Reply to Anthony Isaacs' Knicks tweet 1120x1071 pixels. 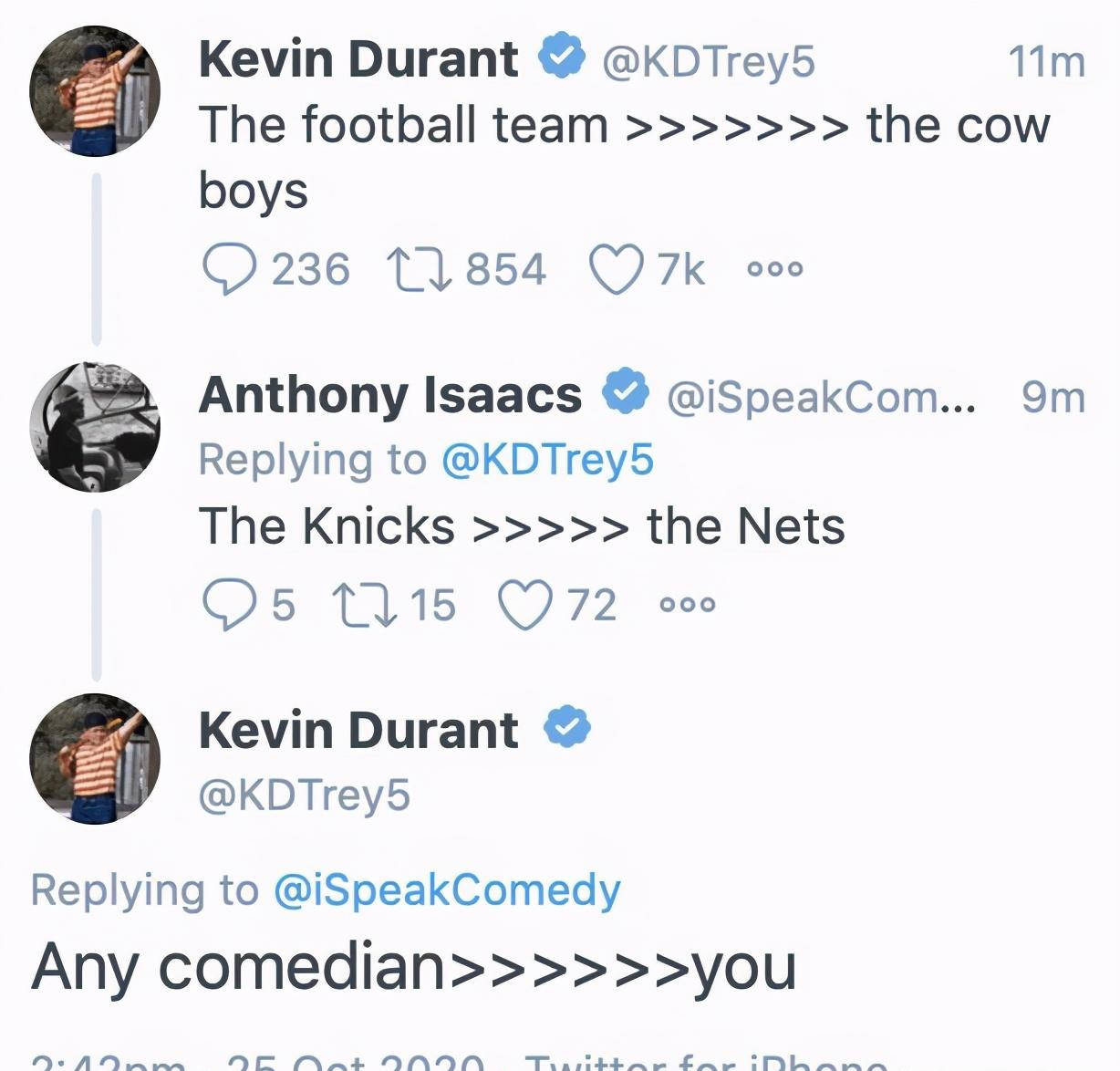228,605
